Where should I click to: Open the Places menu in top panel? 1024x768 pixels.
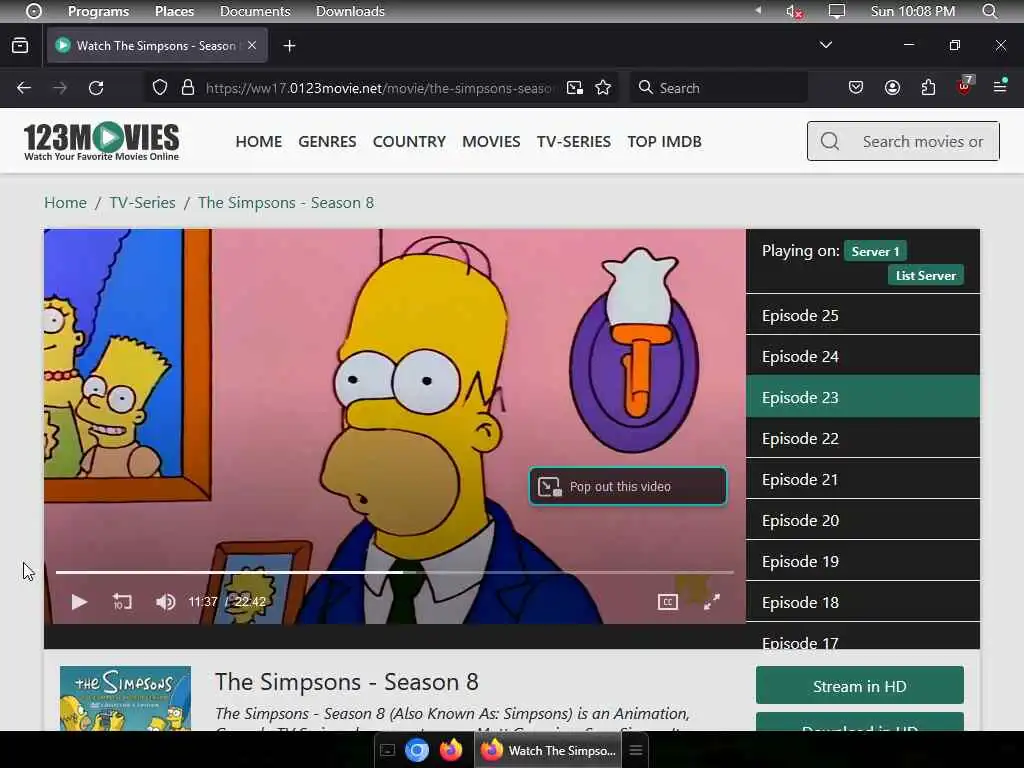pos(174,11)
